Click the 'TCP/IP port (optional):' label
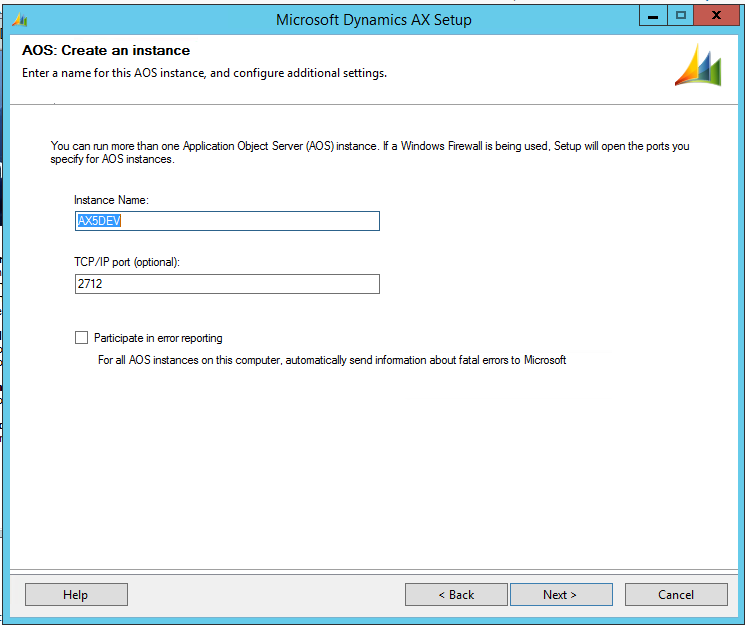This screenshot has width=745, height=628. point(126,262)
